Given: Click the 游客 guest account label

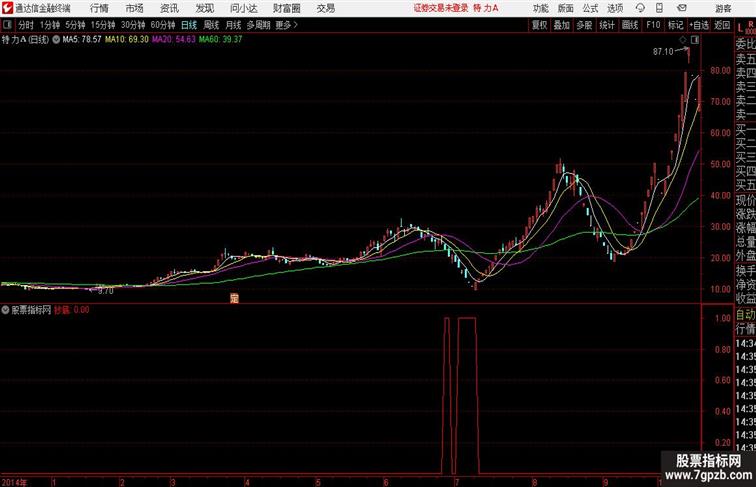Looking at the screenshot, I should pos(723,8).
